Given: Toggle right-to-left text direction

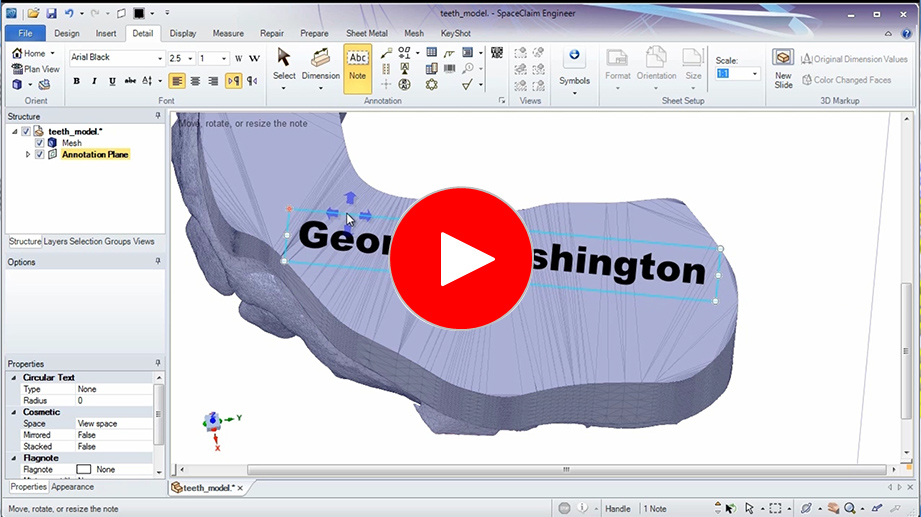Looking at the screenshot, I should pos(252,81).
